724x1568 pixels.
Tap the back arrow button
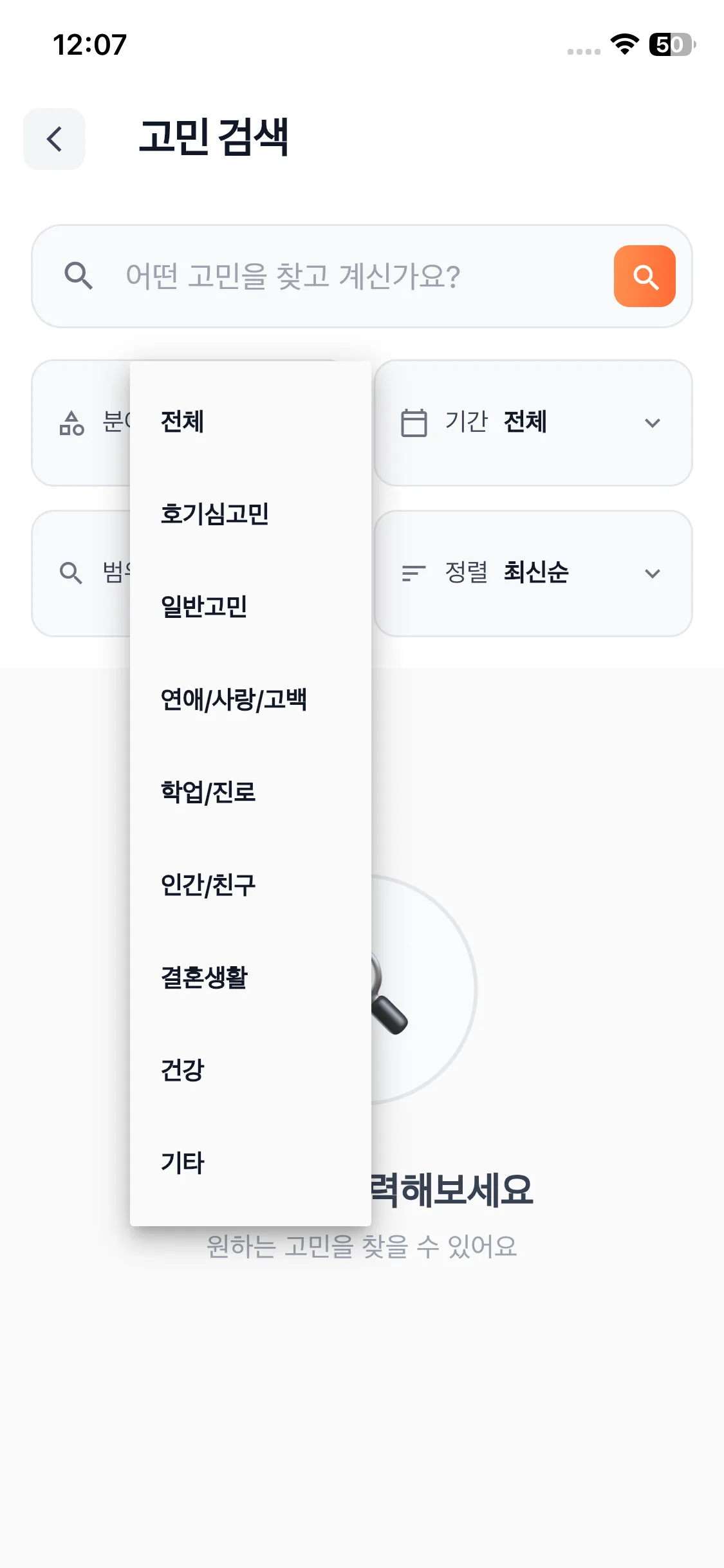tap(54, 139)
